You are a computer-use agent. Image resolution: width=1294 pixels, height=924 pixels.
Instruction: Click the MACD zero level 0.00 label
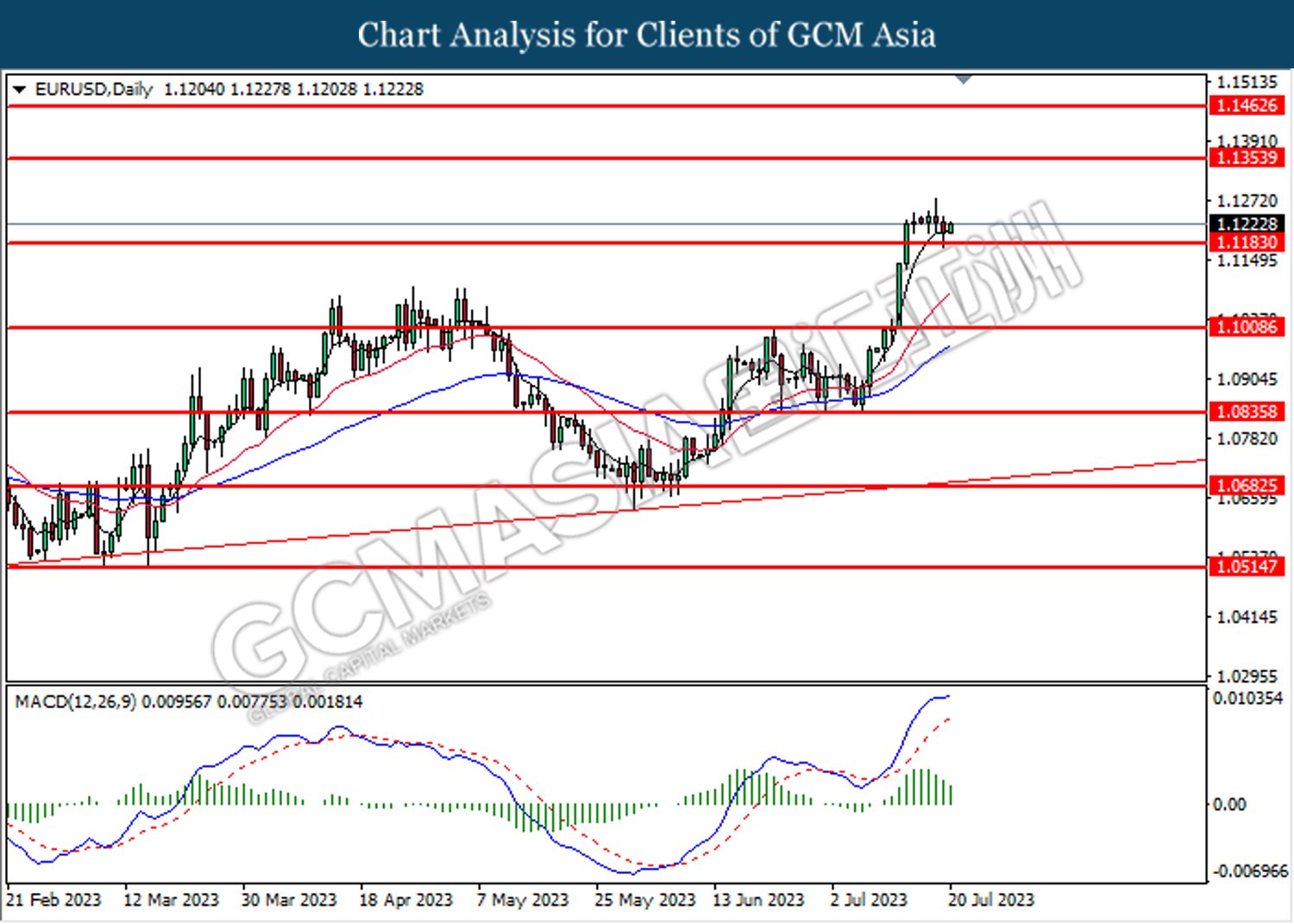click(1229, 805)
